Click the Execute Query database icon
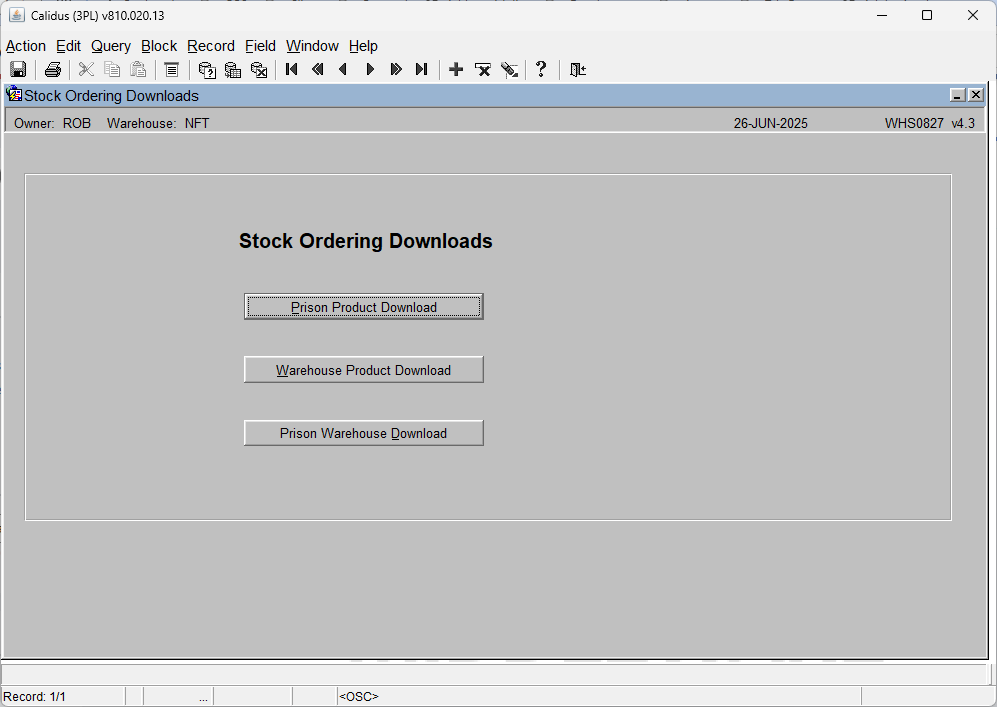The width and height of the screenshot is (997, 707). [x=233, y=69]
